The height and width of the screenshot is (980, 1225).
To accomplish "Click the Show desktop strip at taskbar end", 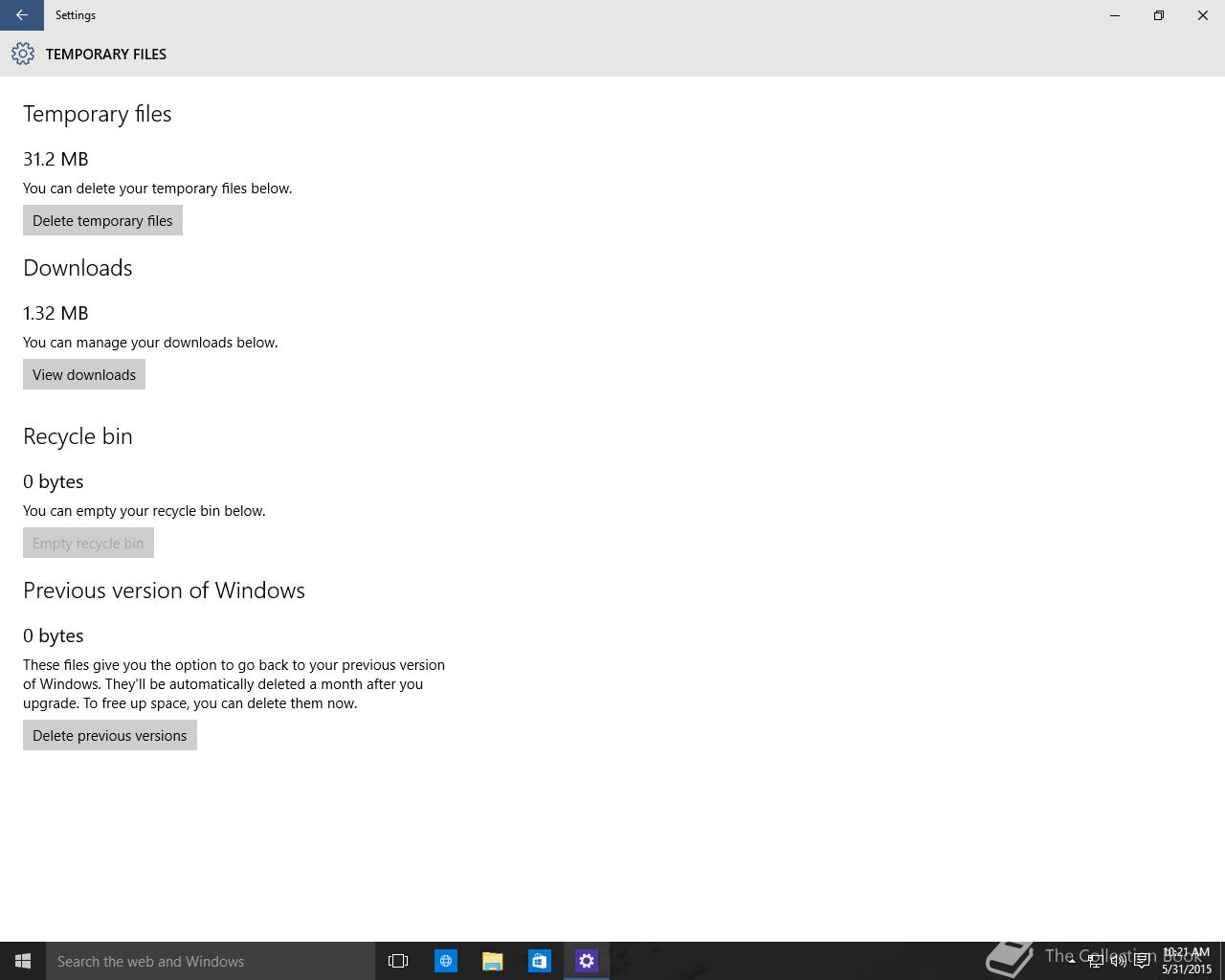I will (1222, 961).
